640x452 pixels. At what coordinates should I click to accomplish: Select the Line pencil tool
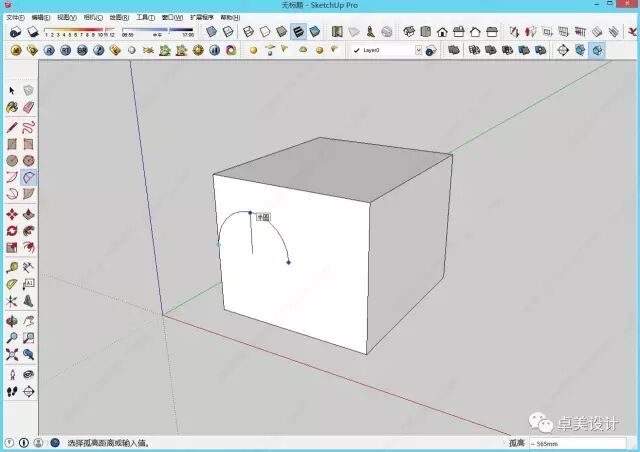12,127
